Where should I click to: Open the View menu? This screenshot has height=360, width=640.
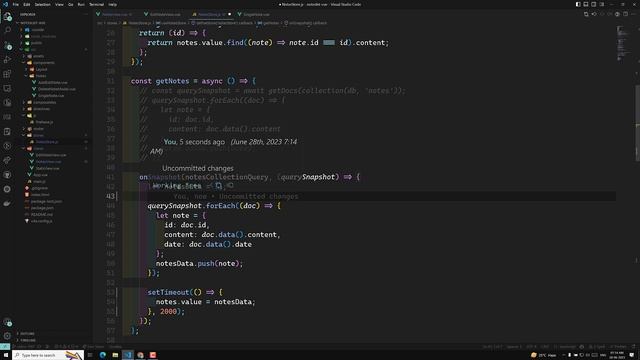tap(59, 4)
